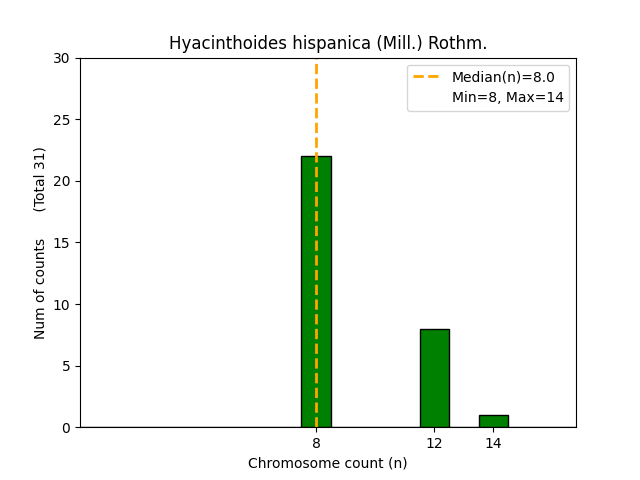Click the y-axis tick label 10
This screenshot has width=640, height=480.
coord(63,305)
